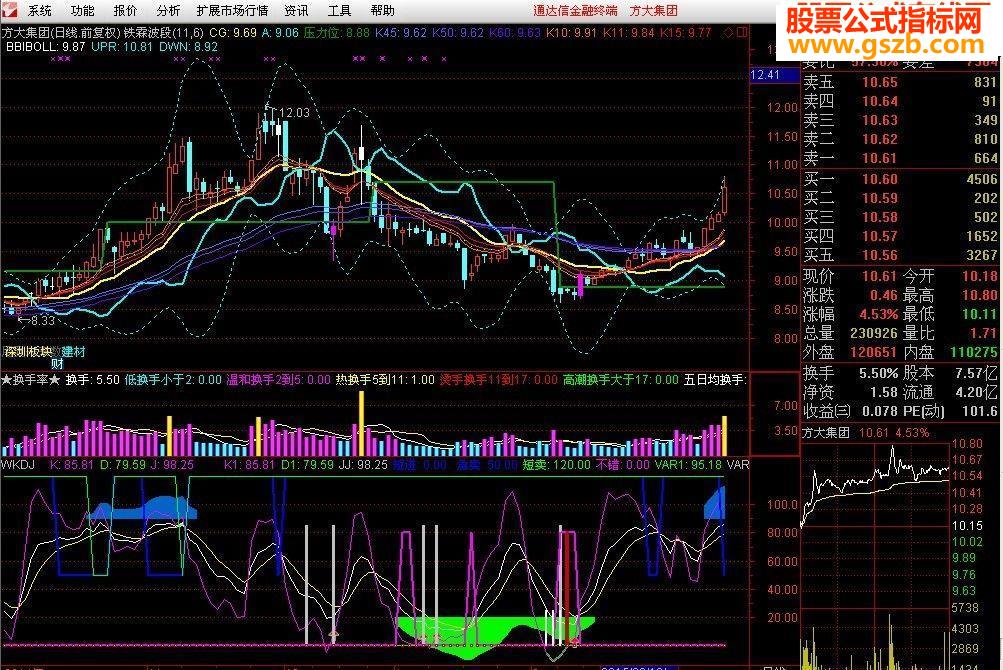Click the 深圳板块 sector tag
Viewport: 1003px width, 670px height.
(x=28, y=351)
